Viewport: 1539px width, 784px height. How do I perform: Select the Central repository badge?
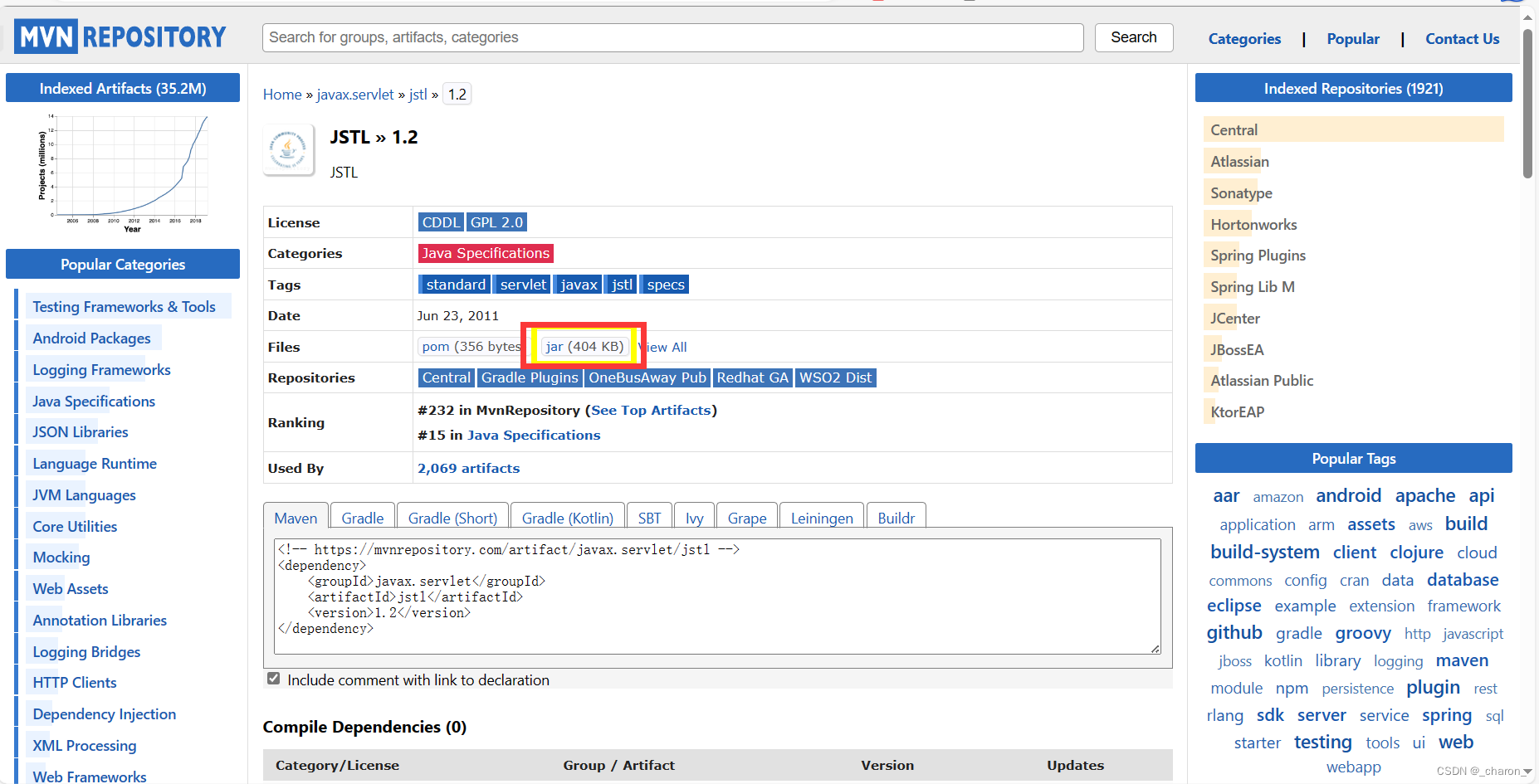pos(446,377)
